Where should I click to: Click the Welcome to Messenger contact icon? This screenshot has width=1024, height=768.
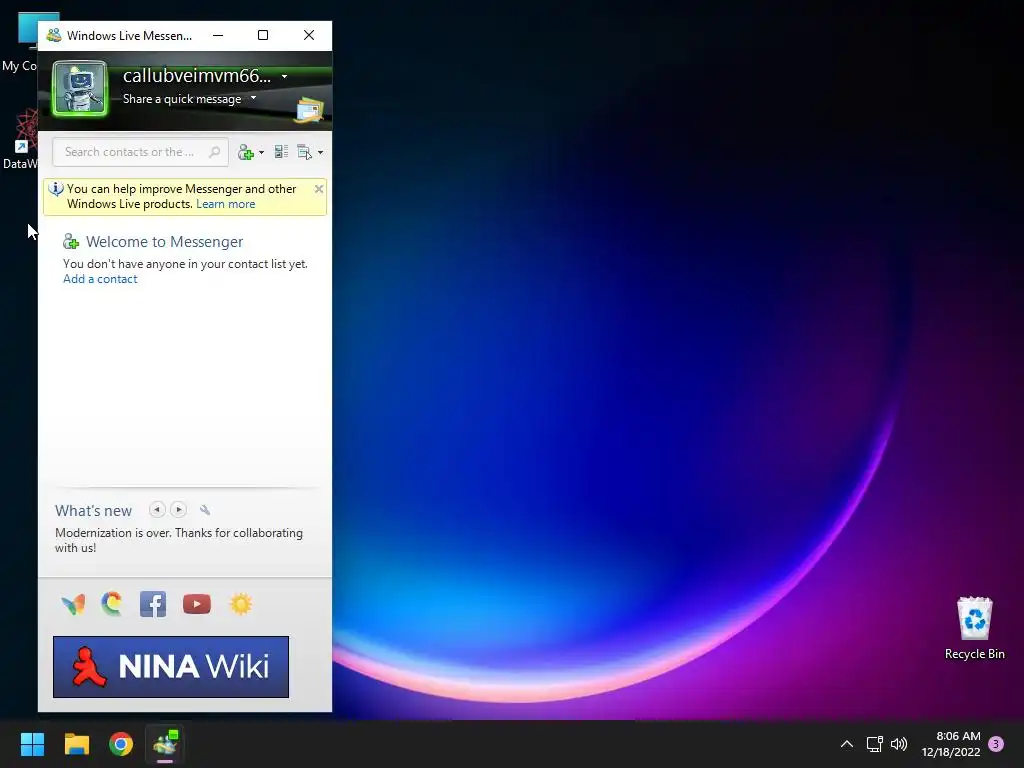click(x=71, y=242)
